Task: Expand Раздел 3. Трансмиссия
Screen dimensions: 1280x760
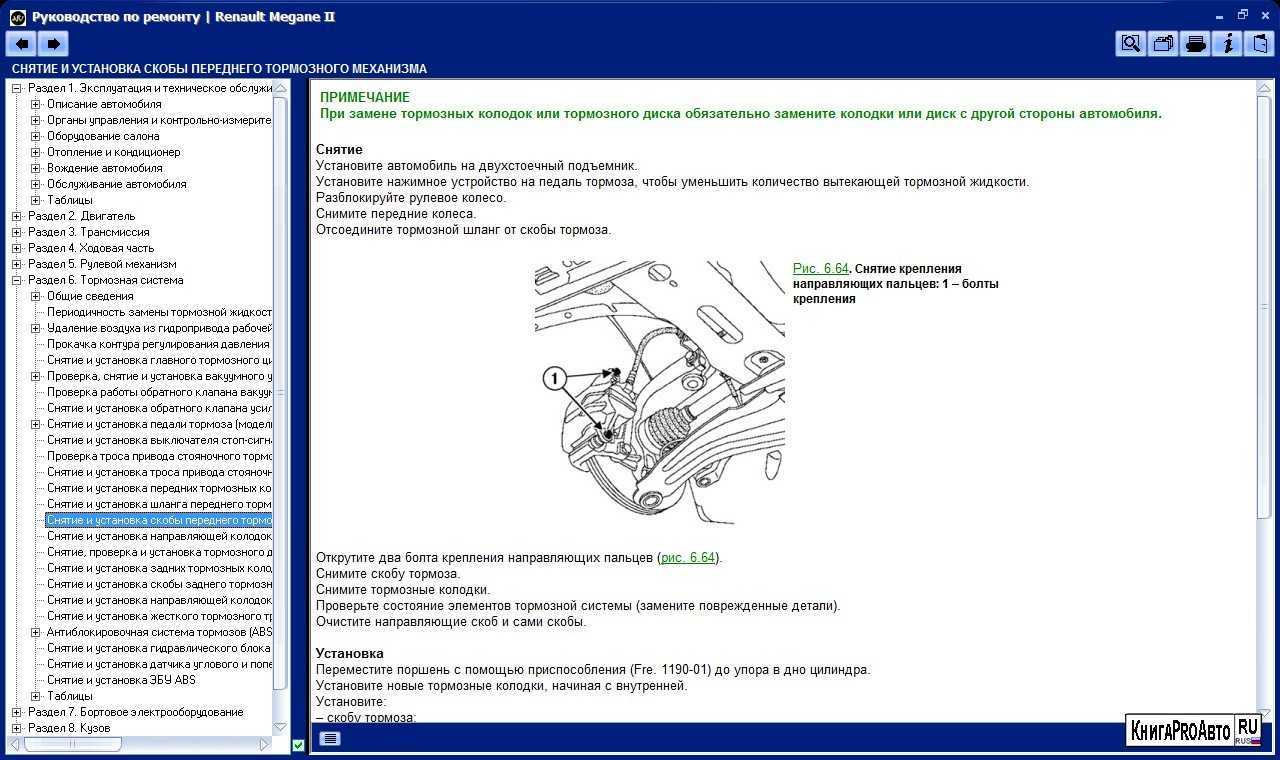Action: pyautogui.click(x=17, y=232)
